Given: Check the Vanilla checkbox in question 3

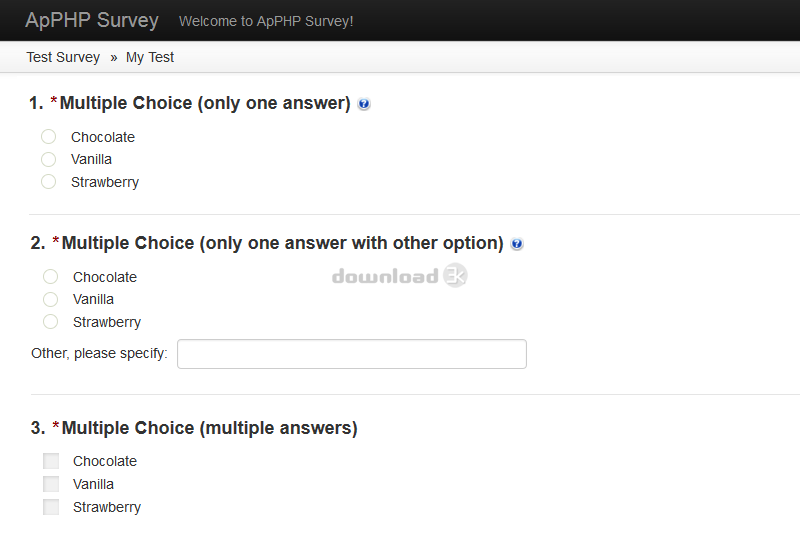Looking at the screenshot, I should click(x=51, y=484).
